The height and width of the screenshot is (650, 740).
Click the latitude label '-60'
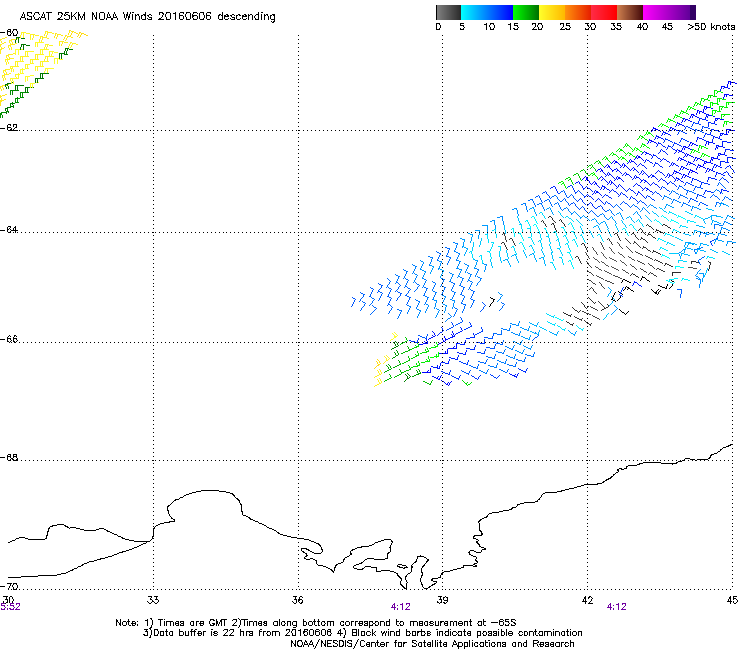[9, 33]
